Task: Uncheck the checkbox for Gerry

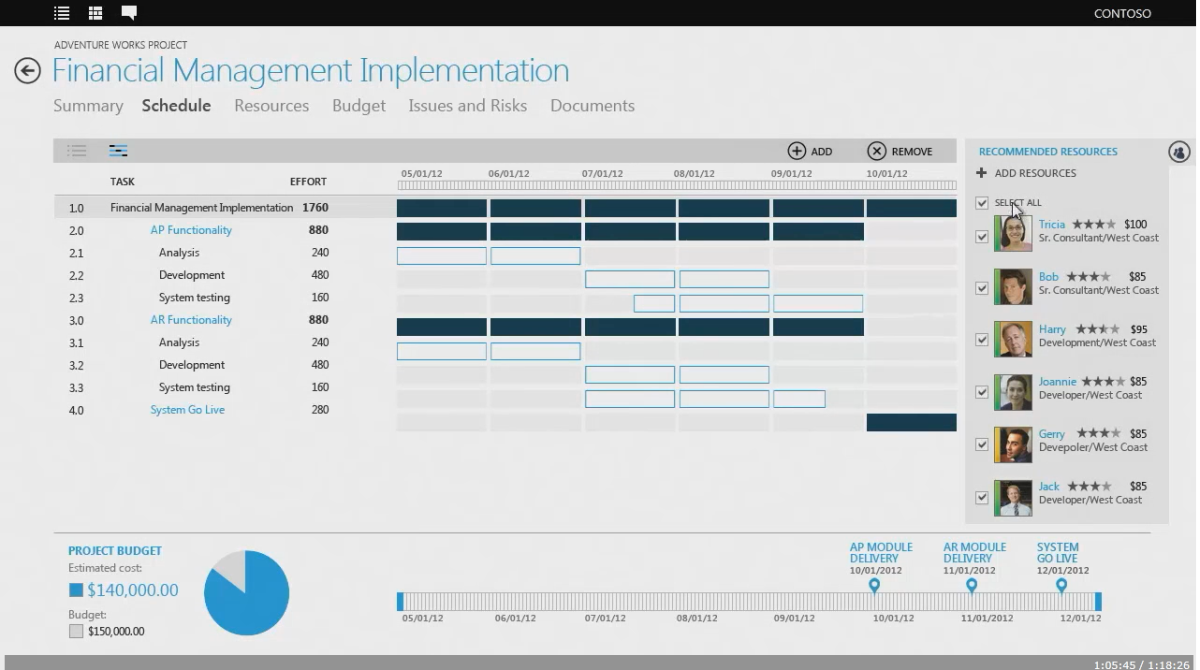Action: coord(982,445)
